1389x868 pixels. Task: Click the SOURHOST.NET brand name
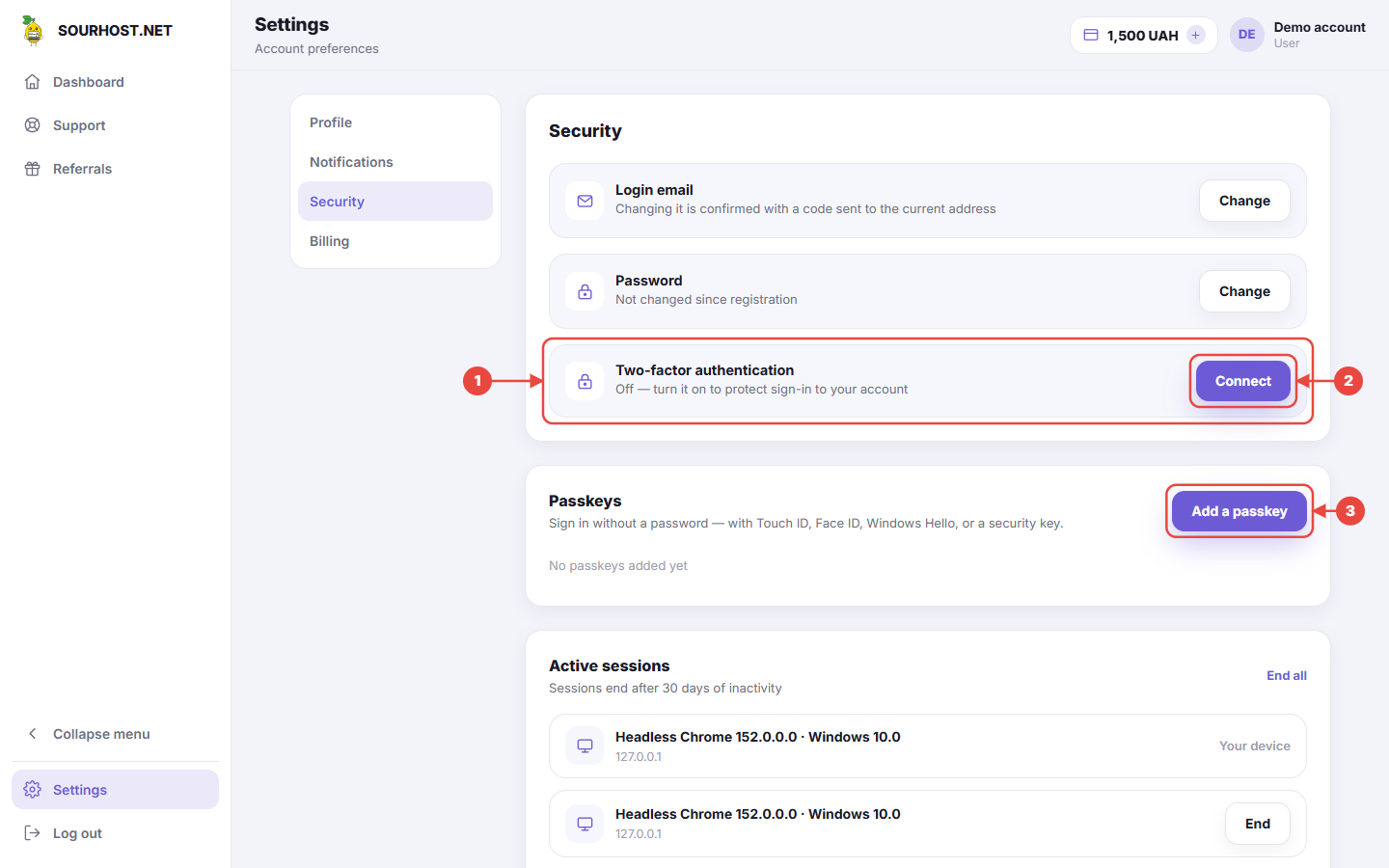[x=115, y=30]
